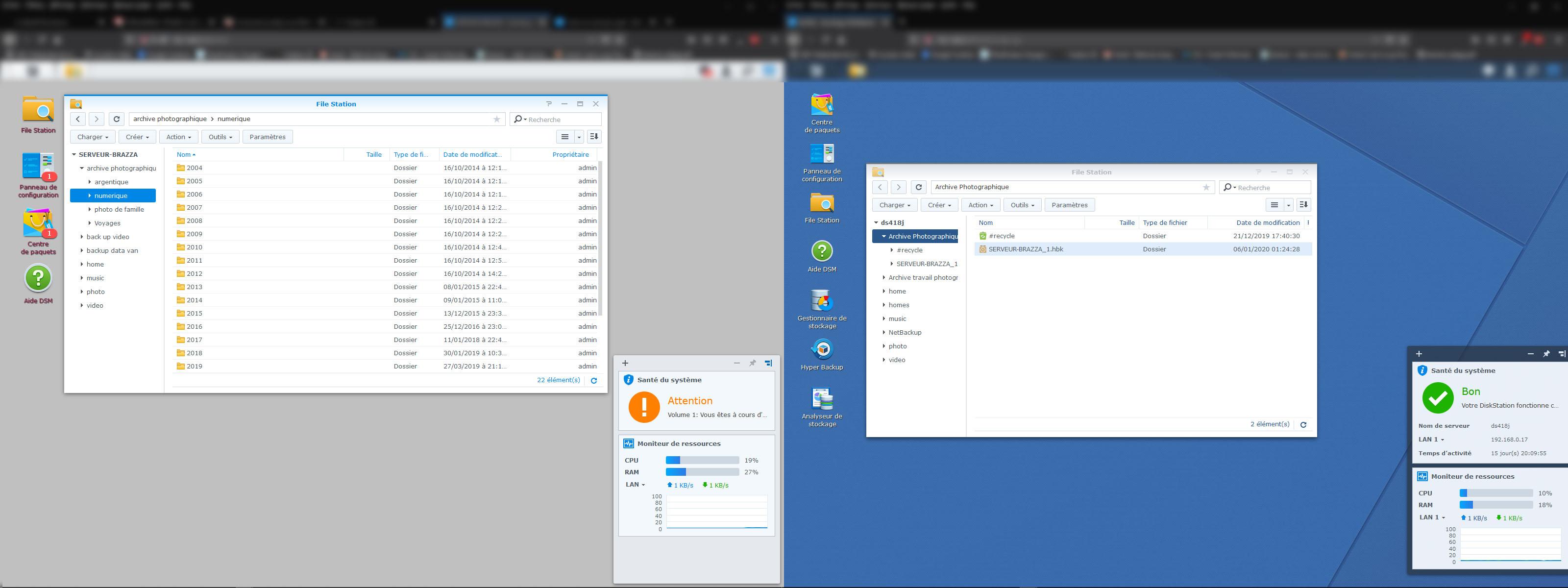Screen dimensions: 1568x588
Task: Open LAN 1 dropdown in Santé du système
Action: (x=1431, y=440)
